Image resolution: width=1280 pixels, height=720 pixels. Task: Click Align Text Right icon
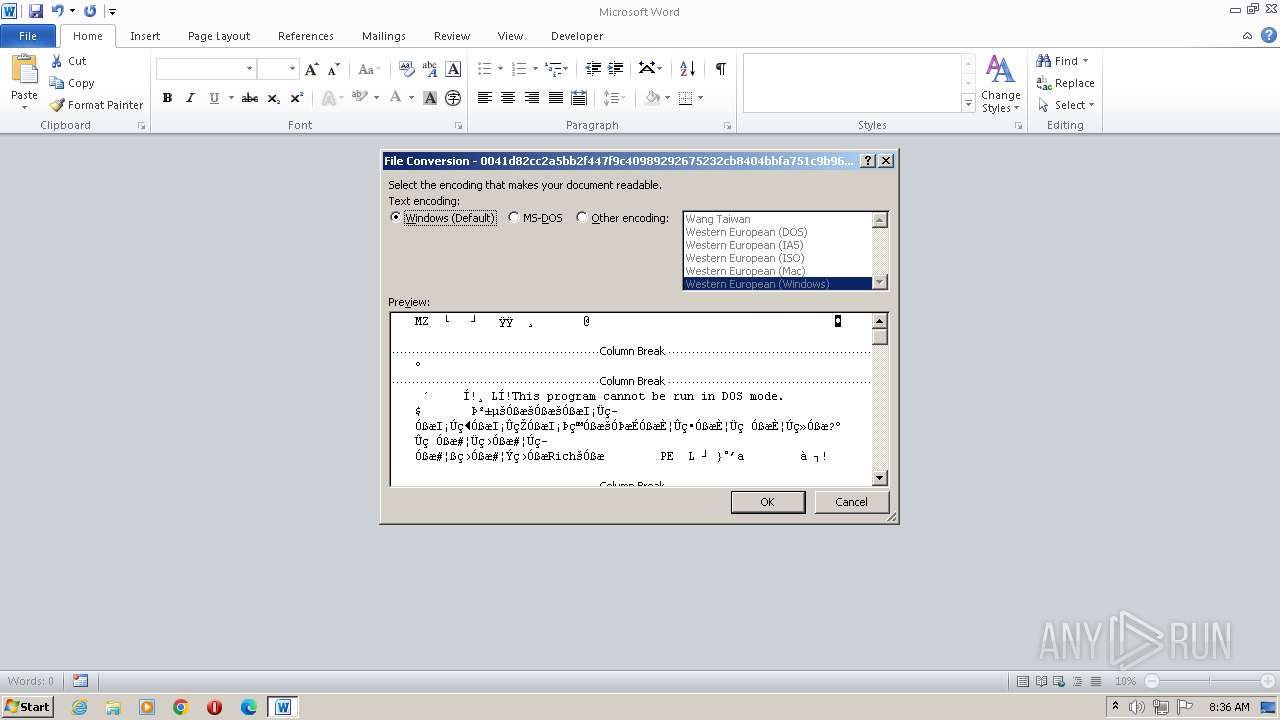click(532, 98)
